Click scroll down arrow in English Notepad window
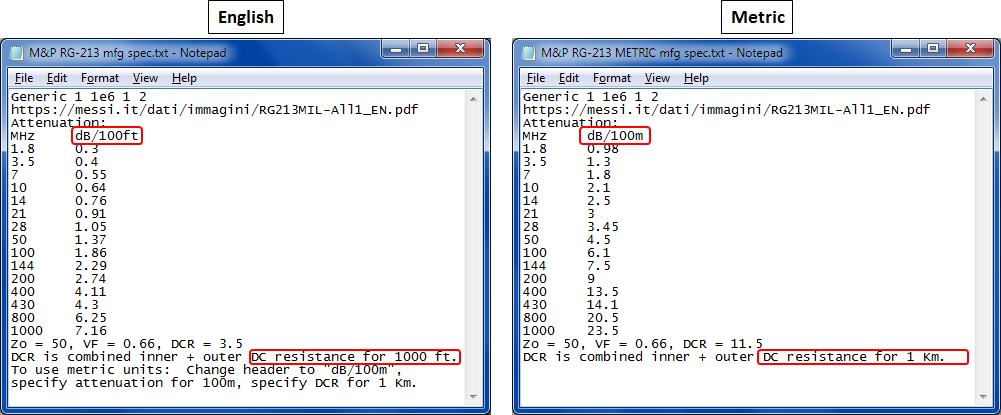 click(x=473, y=398)
